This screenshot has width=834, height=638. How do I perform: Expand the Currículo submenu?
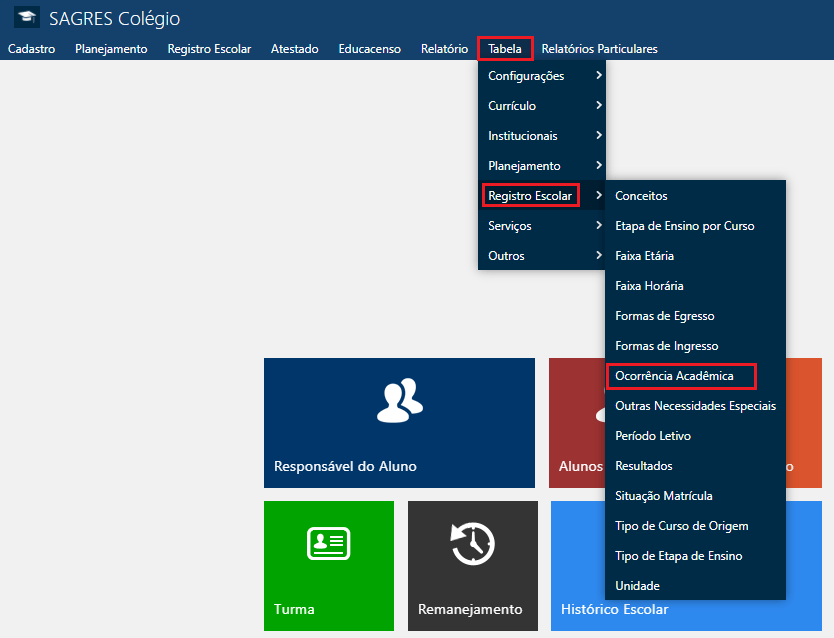[541, 106]
